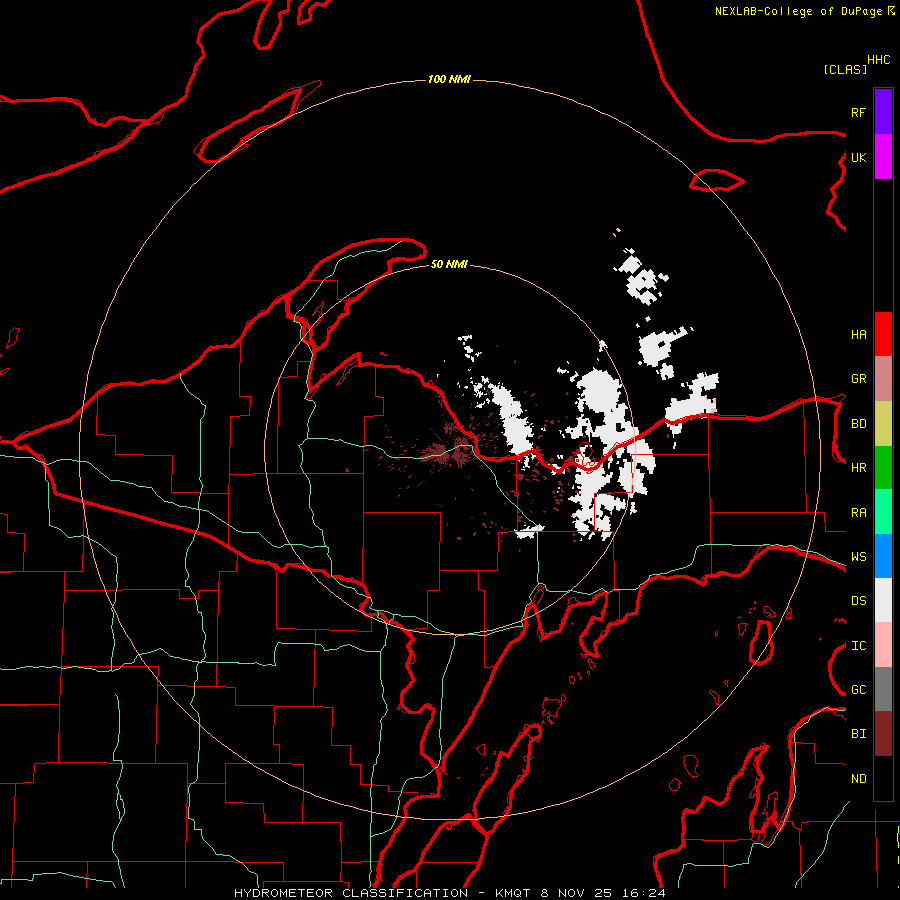
Task: Click the WS legend label
Action: [859, 557]
